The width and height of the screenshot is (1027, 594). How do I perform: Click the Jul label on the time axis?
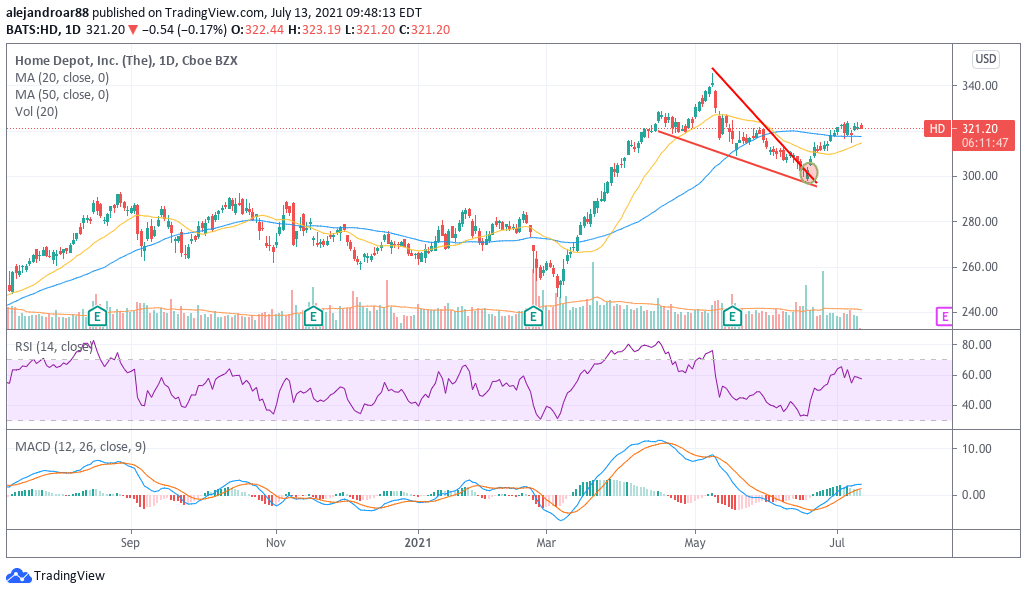click(x=837, y=543)
